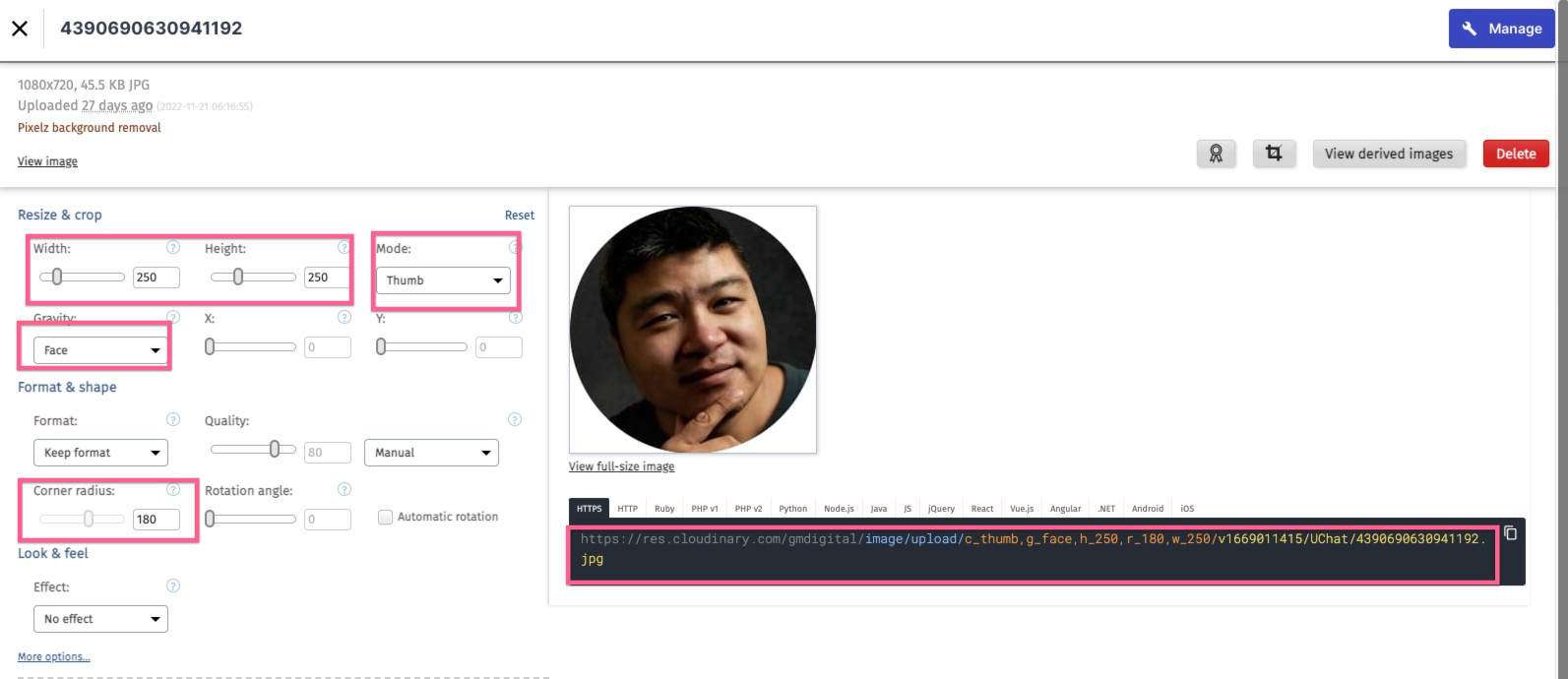The image size is (1568, 679).
Task: Click the More options link
Action: (x=54, y=656)
